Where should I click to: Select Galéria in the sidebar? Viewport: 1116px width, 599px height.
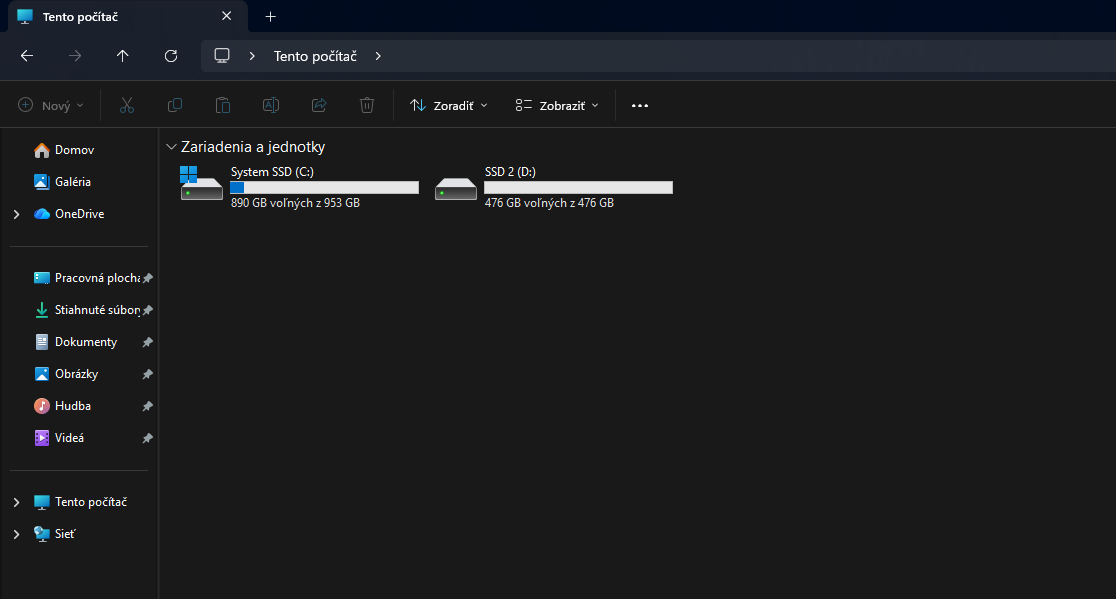pos(72,182)
